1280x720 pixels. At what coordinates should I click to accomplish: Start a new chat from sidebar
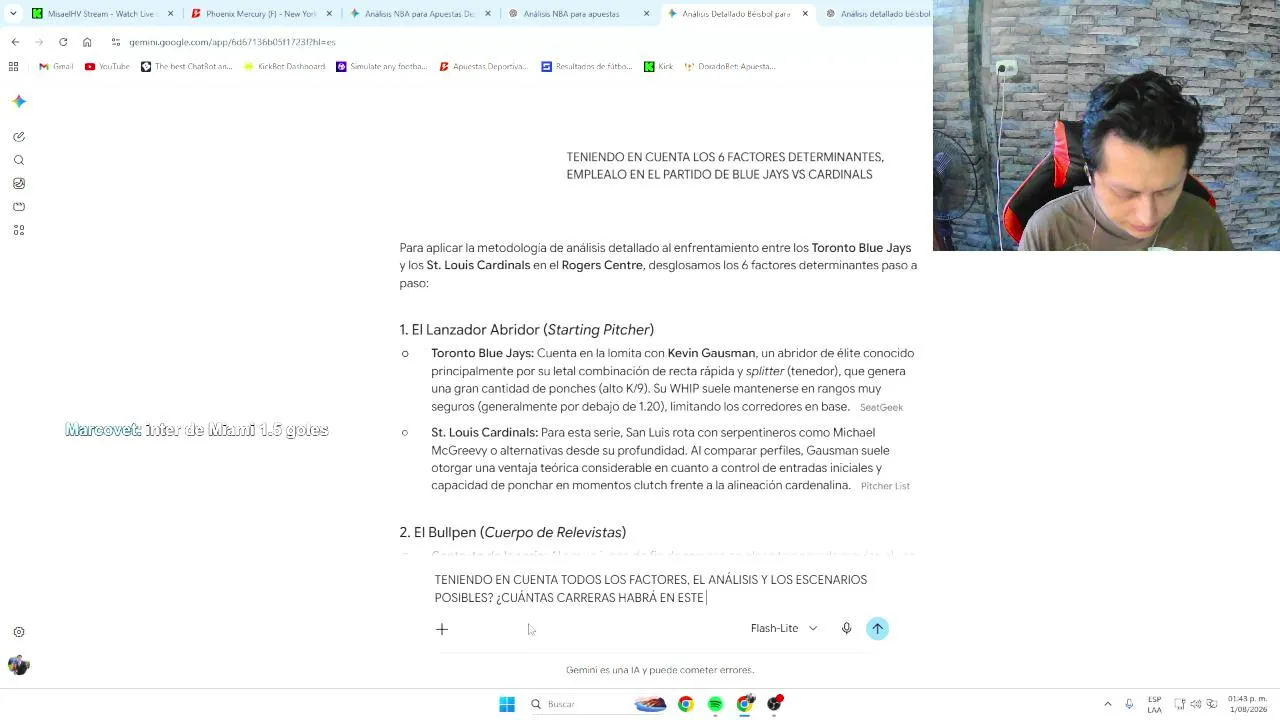(19, 137)
